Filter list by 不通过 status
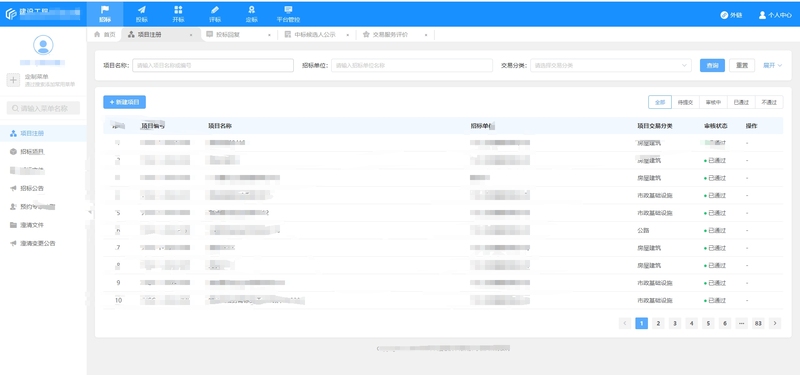Viewport: 800px width, 375px height. [x=769, y=102]
